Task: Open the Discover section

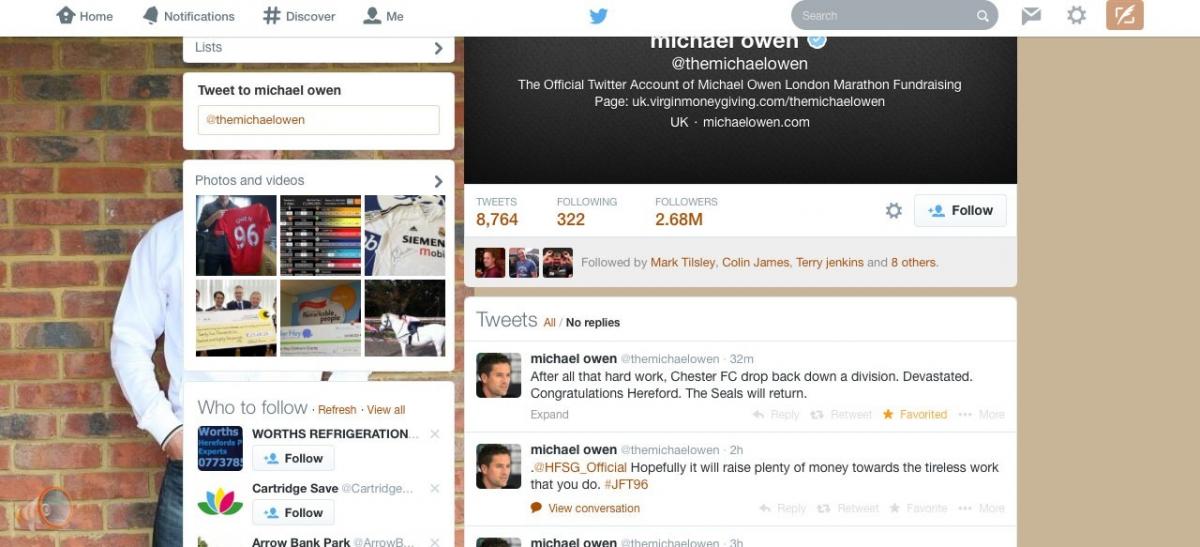Action: (x=299, y=16)
